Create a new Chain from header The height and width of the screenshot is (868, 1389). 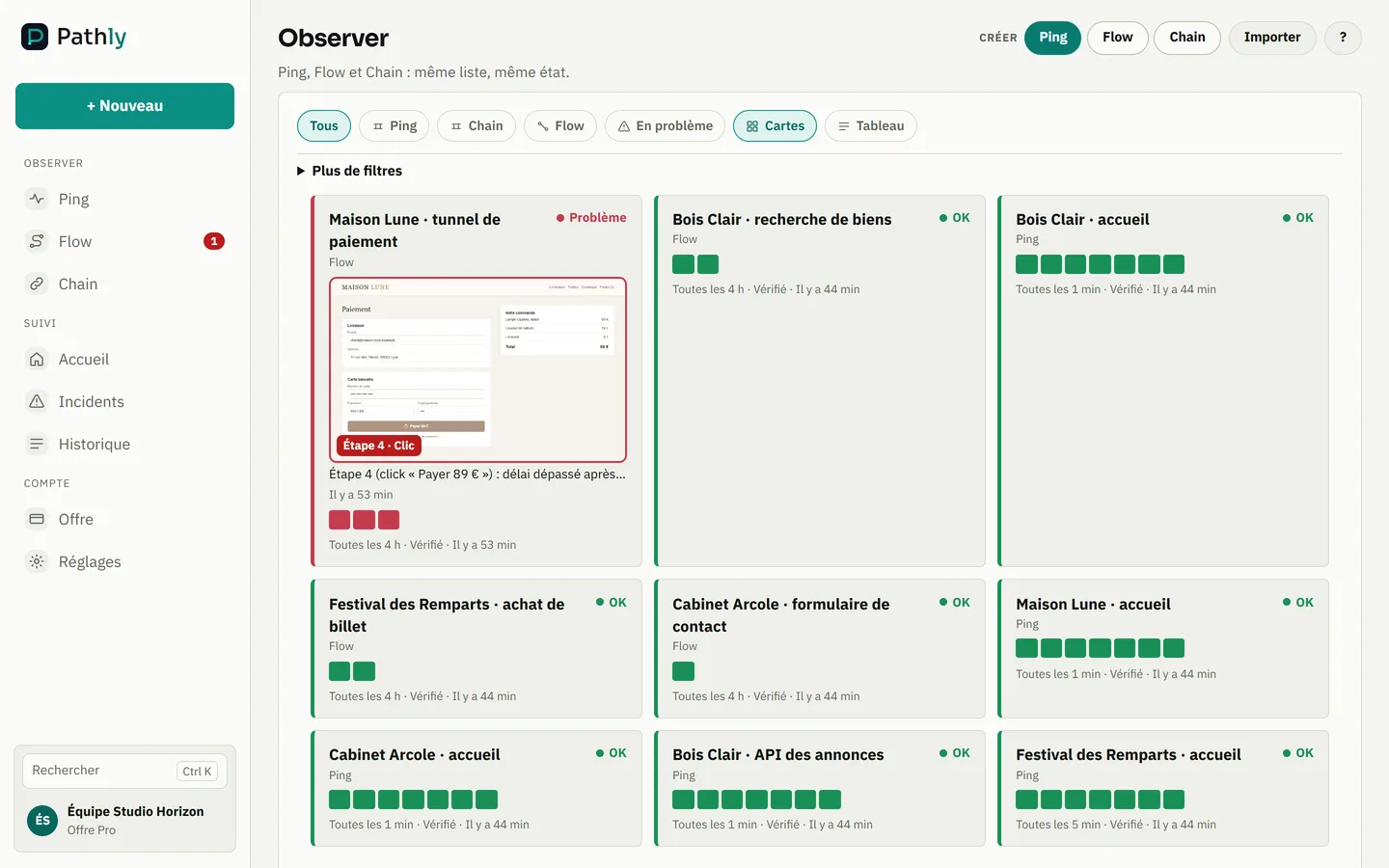tap(1187, 38)
